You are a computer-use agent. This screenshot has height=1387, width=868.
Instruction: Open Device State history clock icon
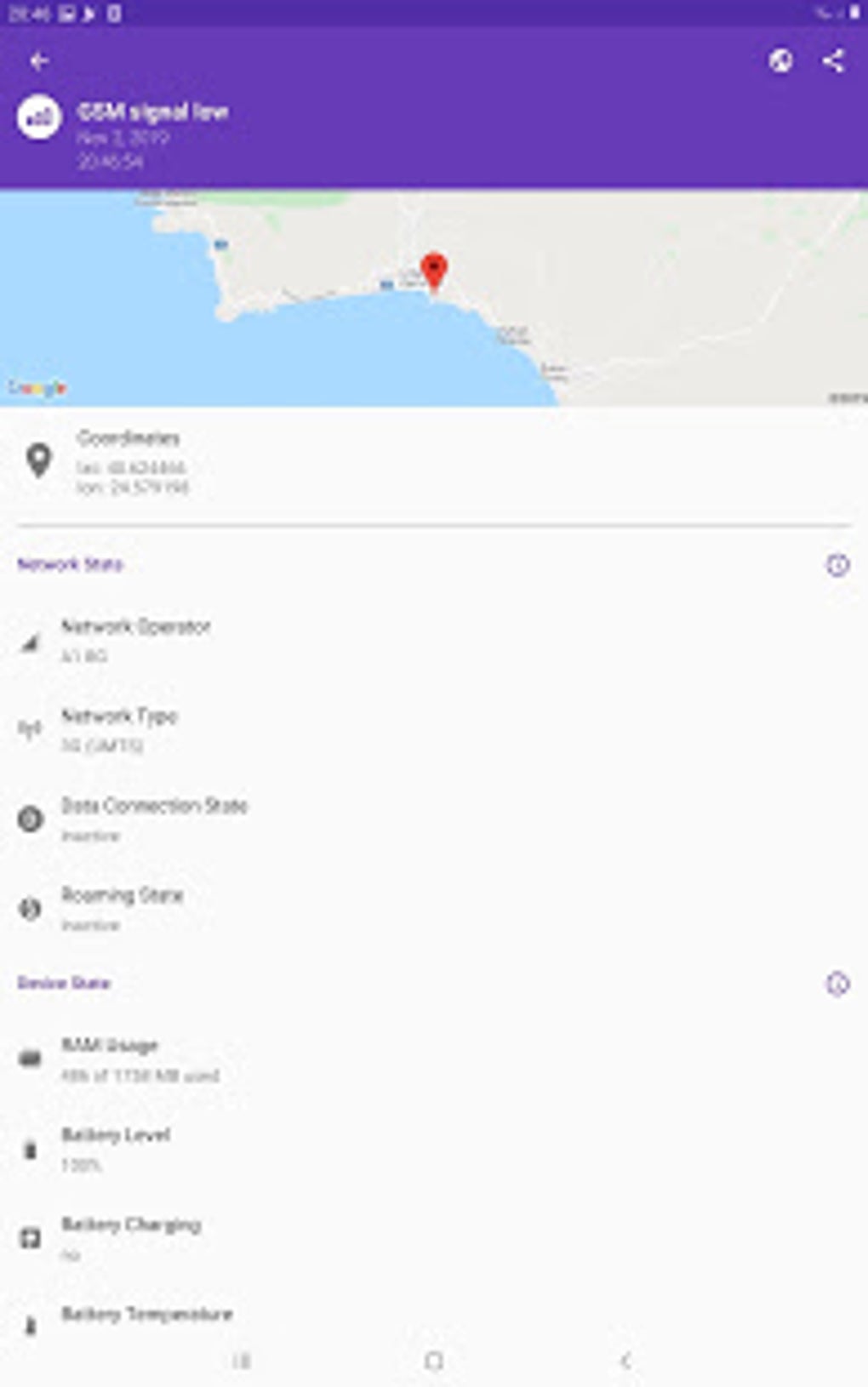click(837, 984)
